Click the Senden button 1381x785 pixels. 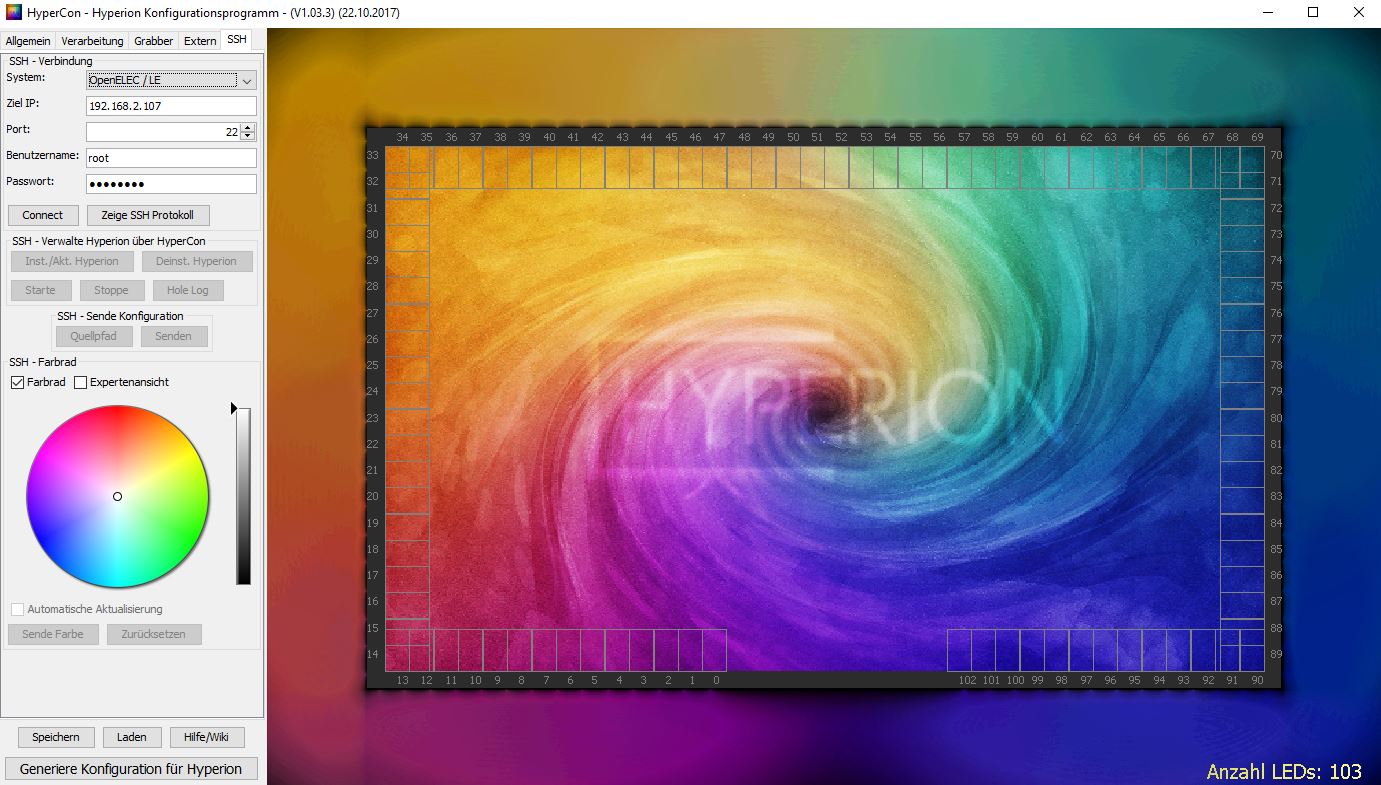[173, 336]
